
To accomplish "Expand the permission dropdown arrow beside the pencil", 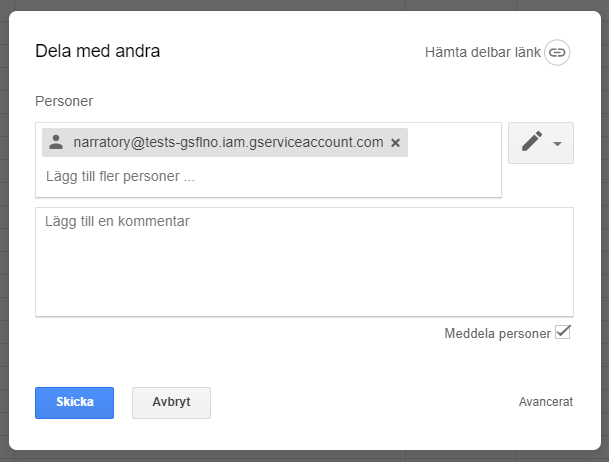I will point(557,144).
